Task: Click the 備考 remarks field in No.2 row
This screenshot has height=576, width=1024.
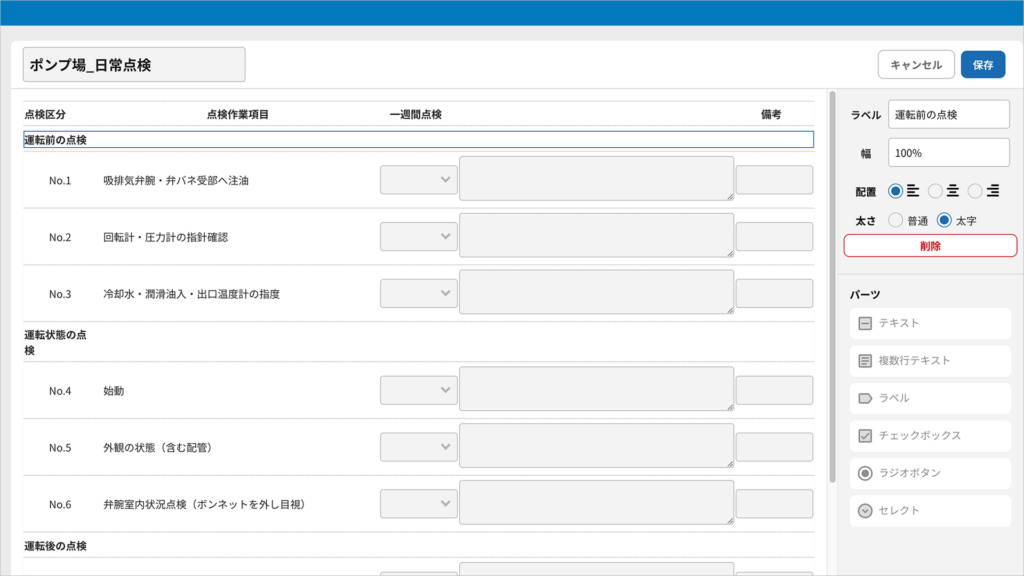Action: (x=775, y=236)
